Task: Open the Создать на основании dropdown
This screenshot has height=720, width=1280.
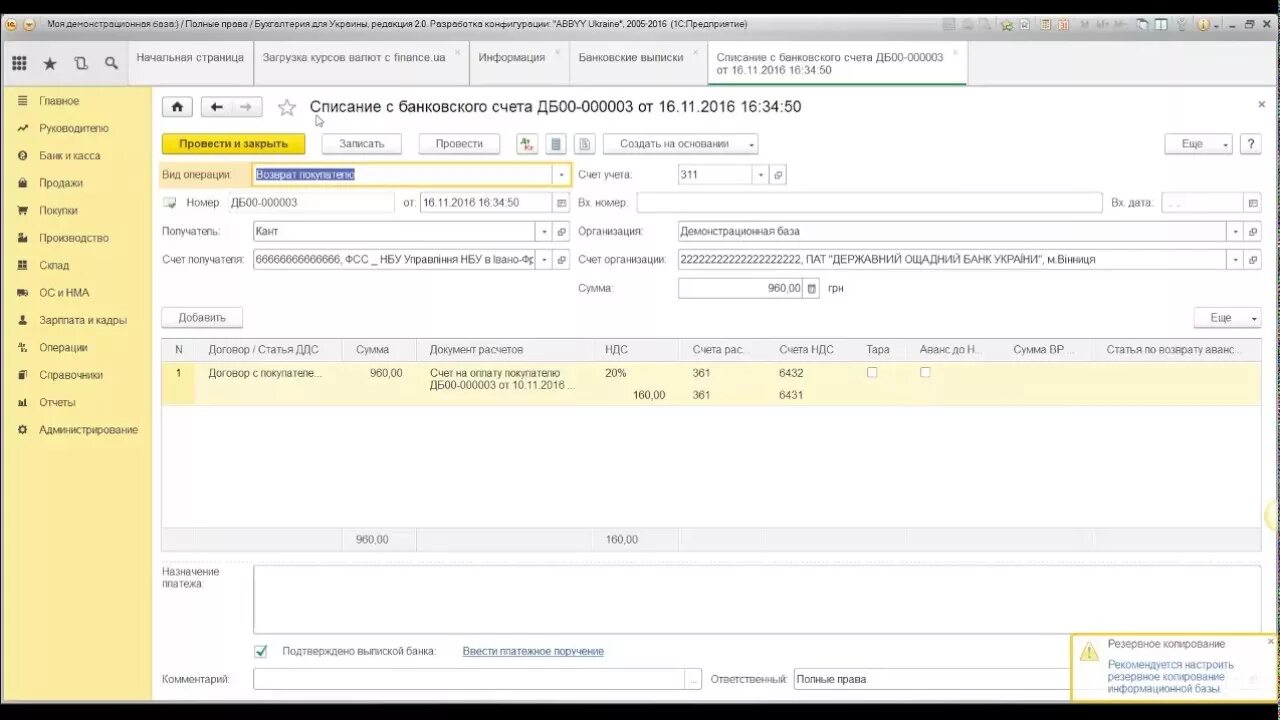Action: (681, 144)
